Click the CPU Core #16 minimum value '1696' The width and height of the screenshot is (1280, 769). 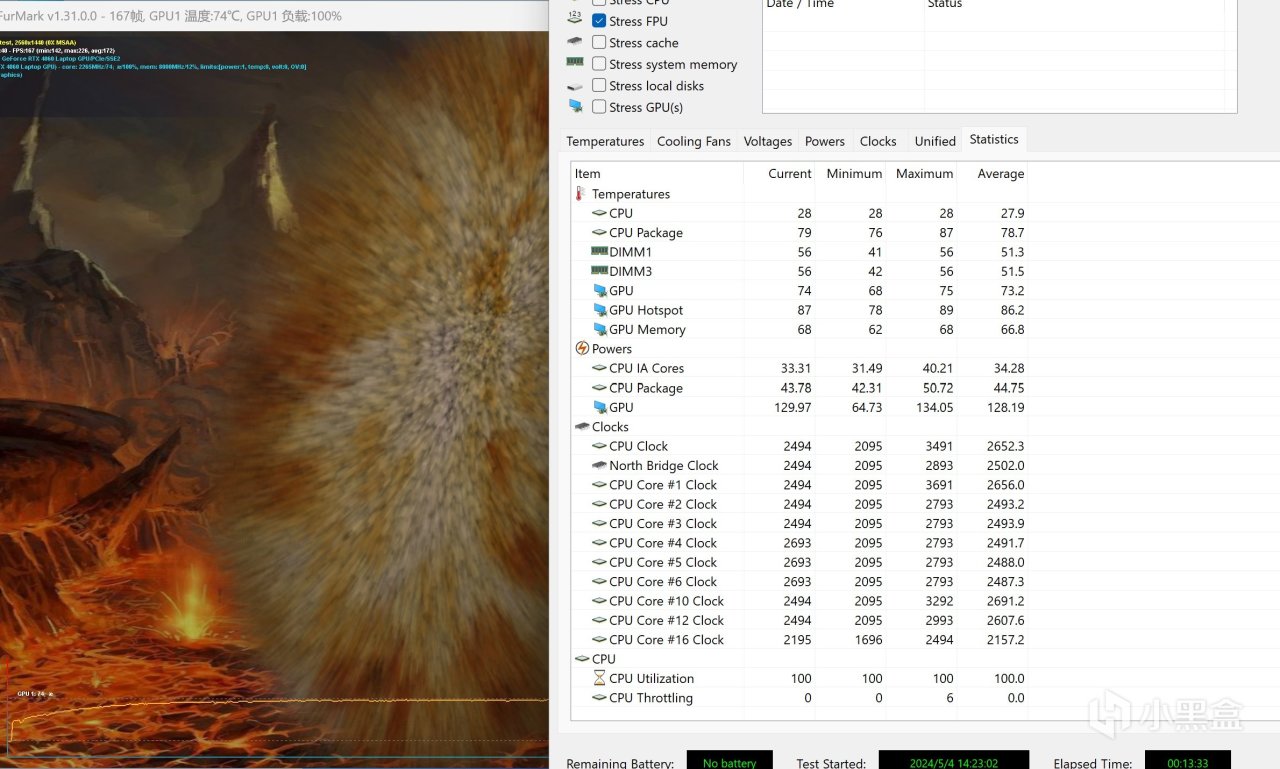(x=868, y=640)
